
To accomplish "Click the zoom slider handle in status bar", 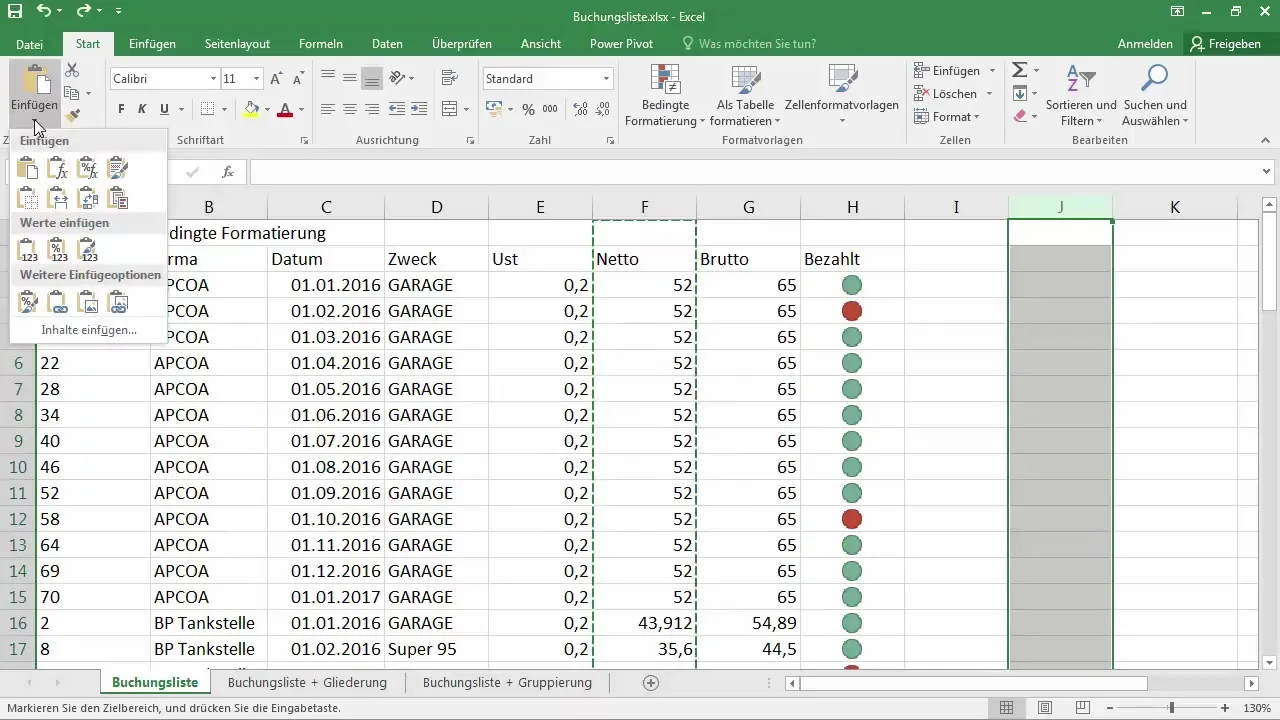I will pos(1171,708).
